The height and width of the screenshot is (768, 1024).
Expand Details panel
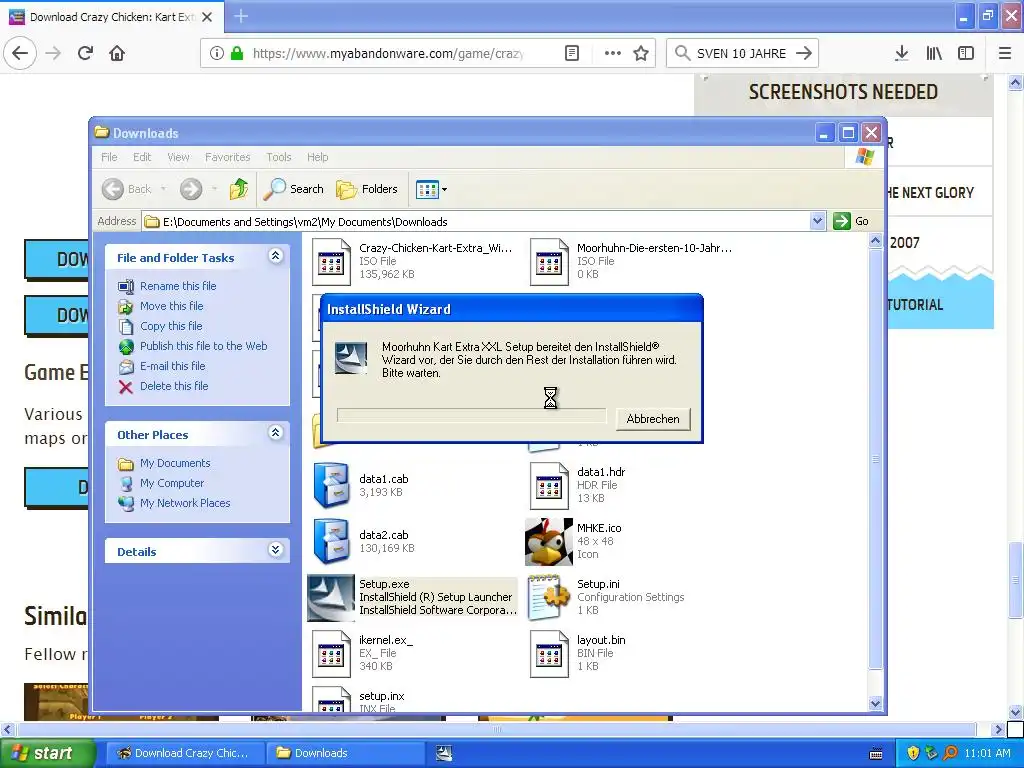click(276, 550)
